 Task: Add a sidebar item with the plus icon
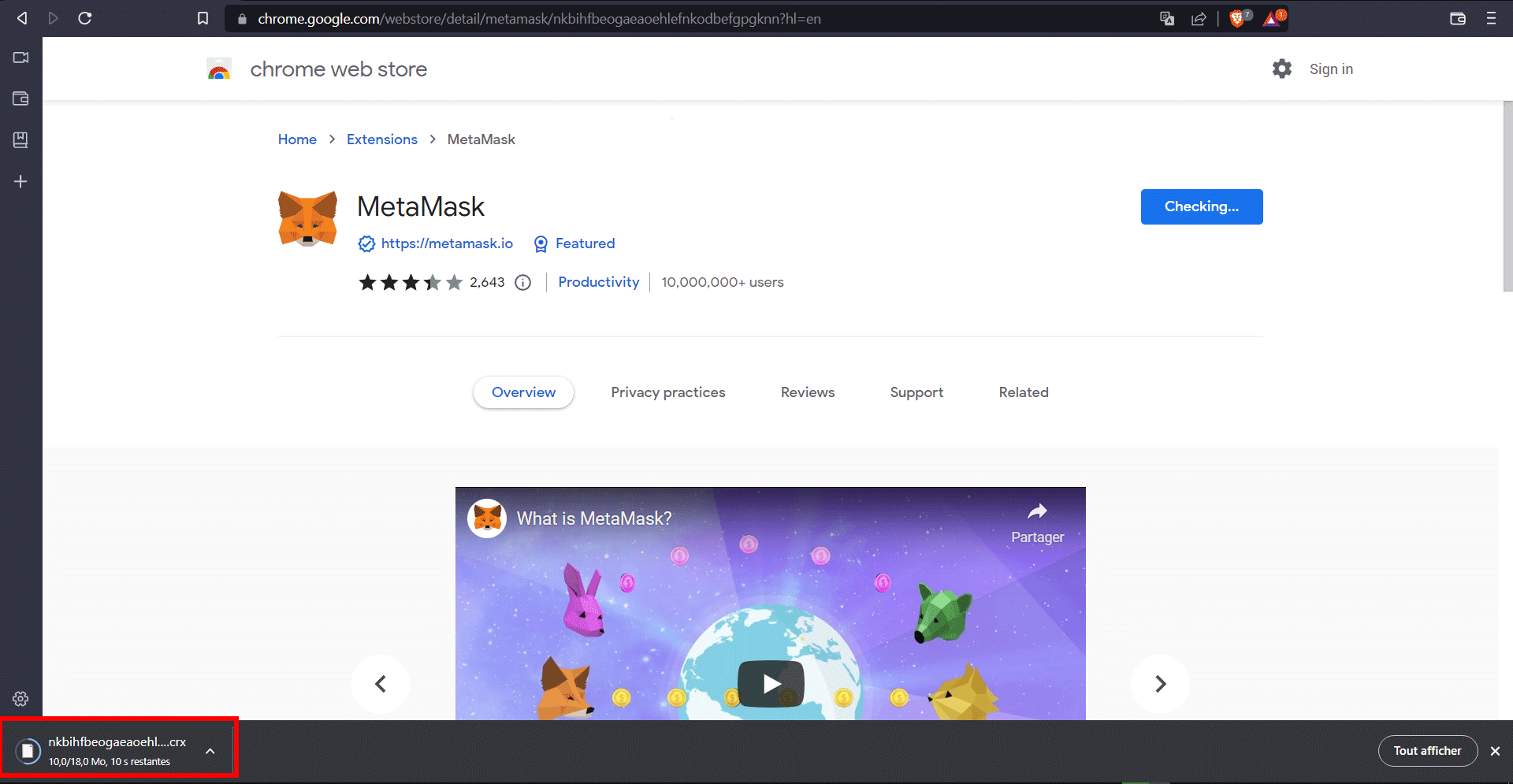coord(20,181)
